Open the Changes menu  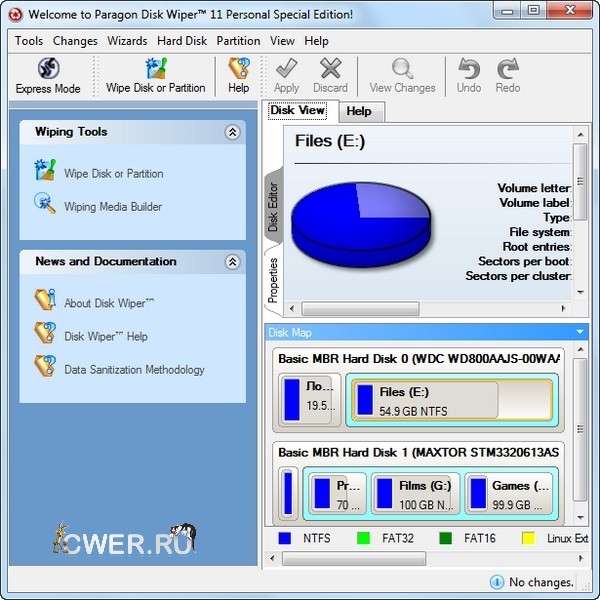point(75,41)
